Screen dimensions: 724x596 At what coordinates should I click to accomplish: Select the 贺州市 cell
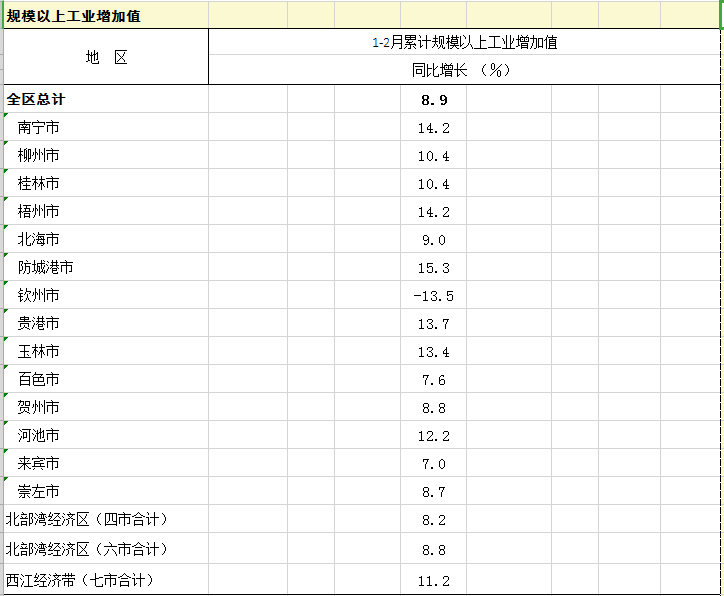point(106,407)
